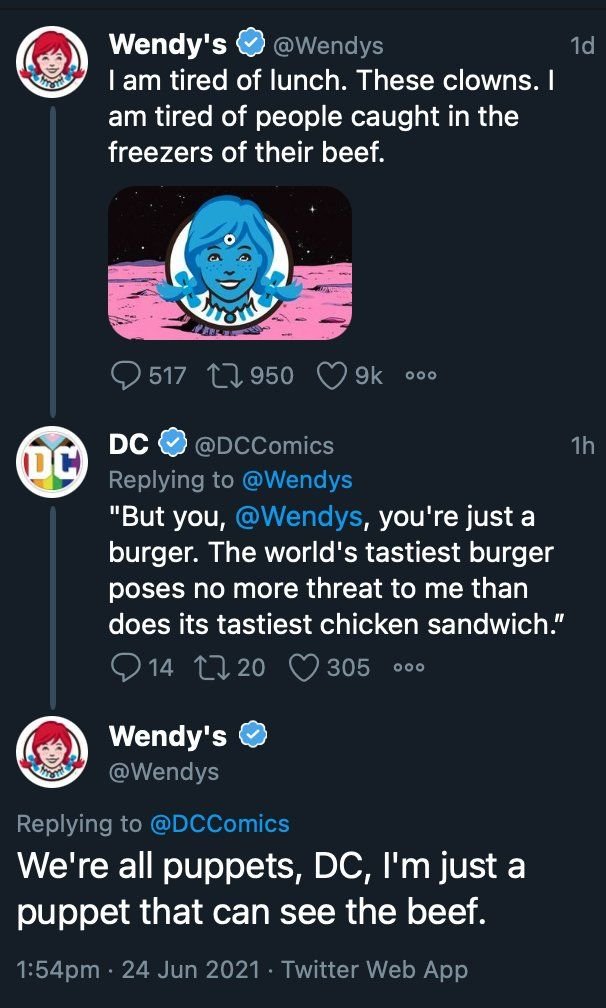Click Wendy's avatar on the main tweet

[x=50, y=753]
